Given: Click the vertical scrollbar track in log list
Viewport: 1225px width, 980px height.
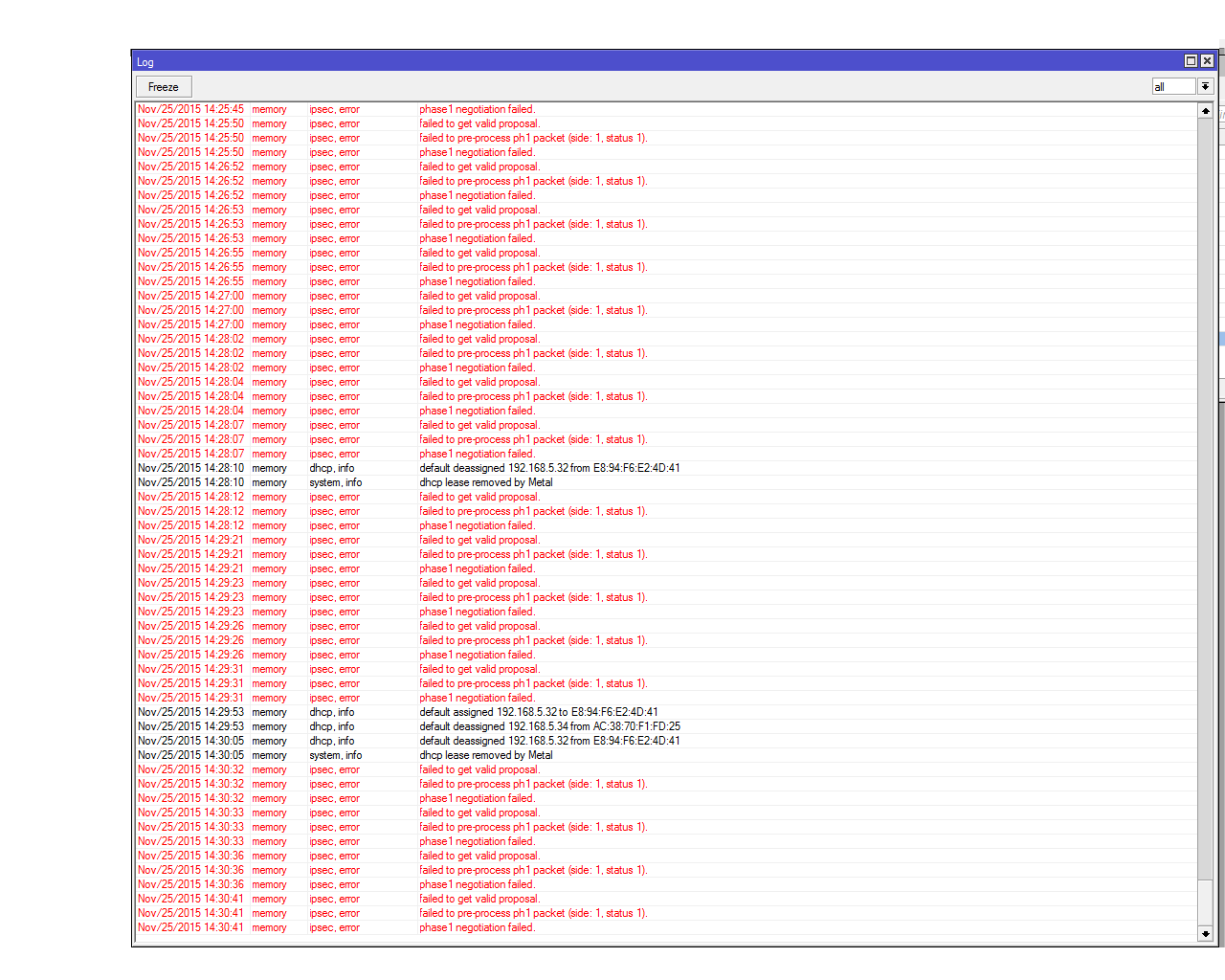Looking at the screenshot, I should 1205,479.
